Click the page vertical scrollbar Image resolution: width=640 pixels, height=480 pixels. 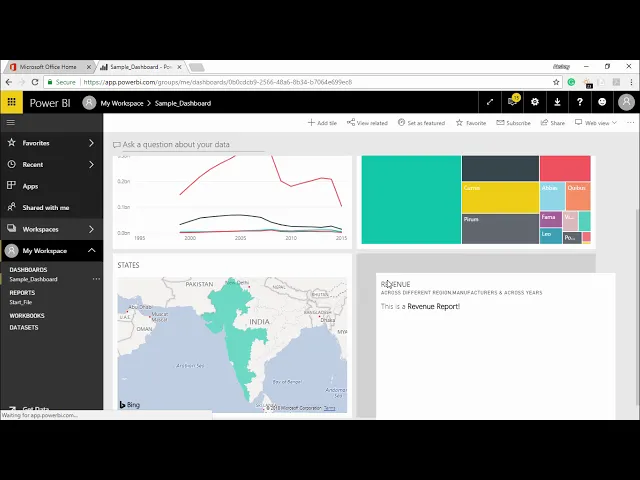click(637, 306)
